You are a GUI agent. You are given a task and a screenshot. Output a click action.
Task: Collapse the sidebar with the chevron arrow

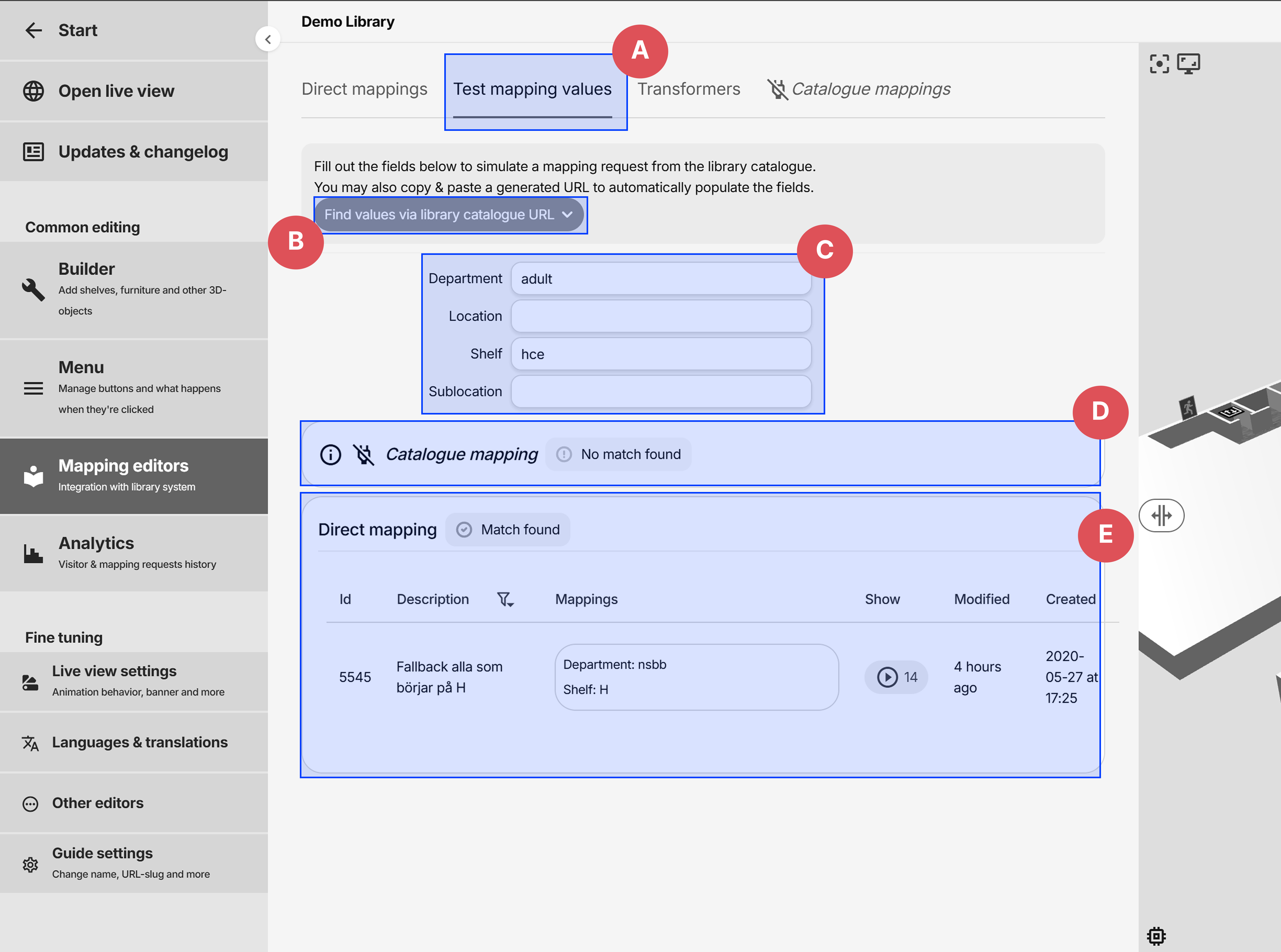click(x=268, y=39)
